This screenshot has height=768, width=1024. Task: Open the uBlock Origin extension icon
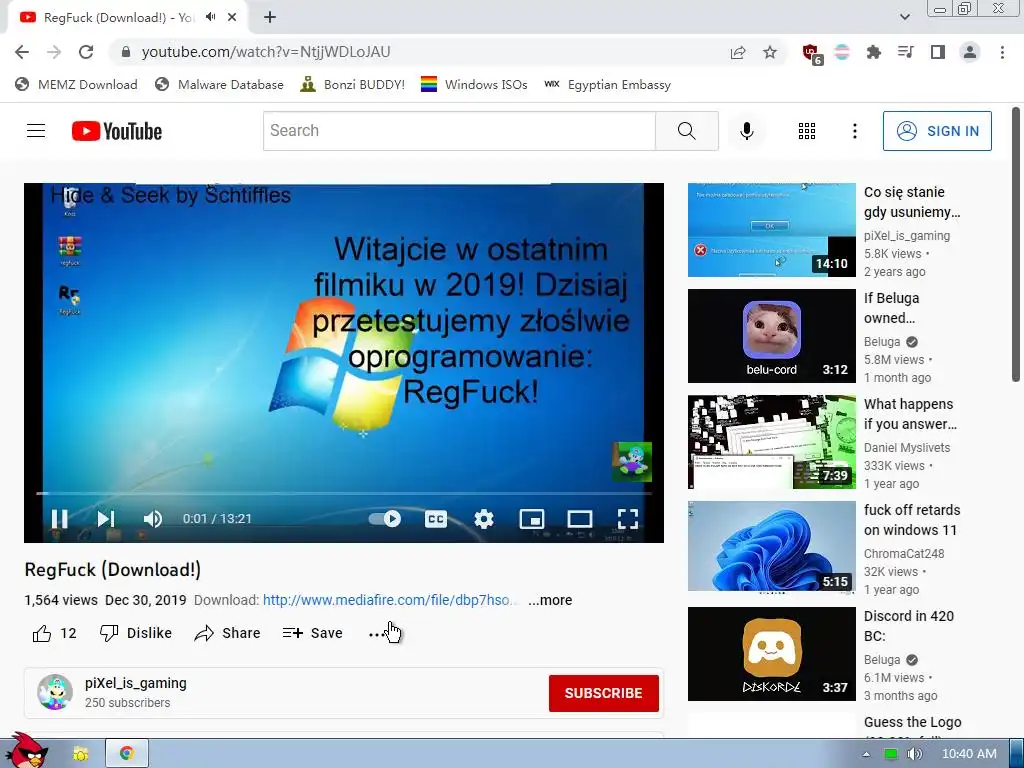click(812, 54)
